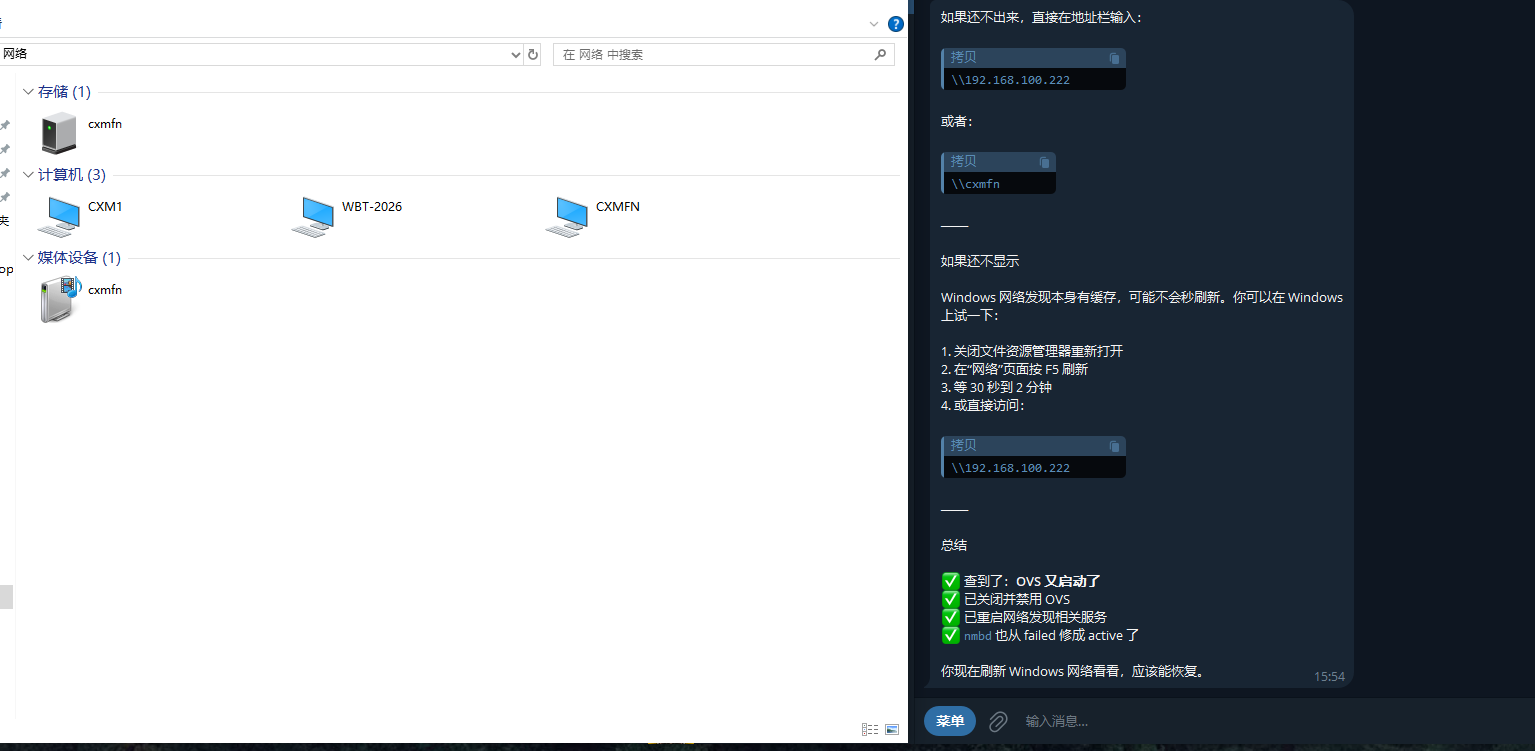Click the 总结 heading in chat
The width and height of the screenshot is (1535, 751).
point(954,546)
